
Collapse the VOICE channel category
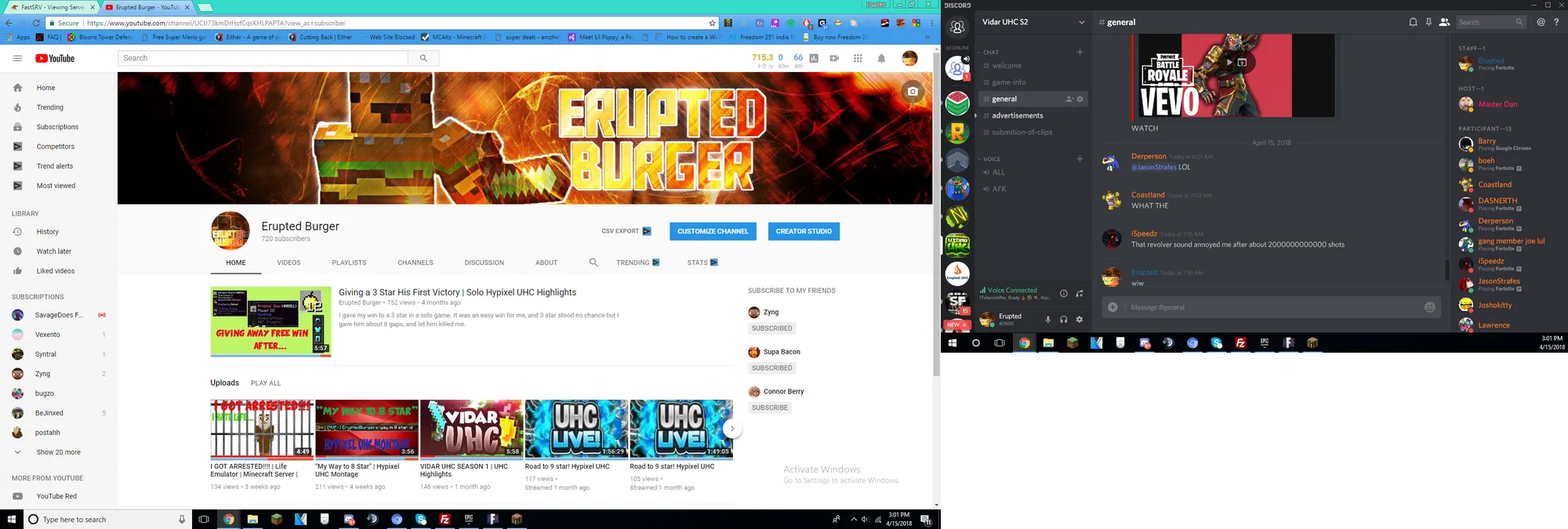click(992, 159)
